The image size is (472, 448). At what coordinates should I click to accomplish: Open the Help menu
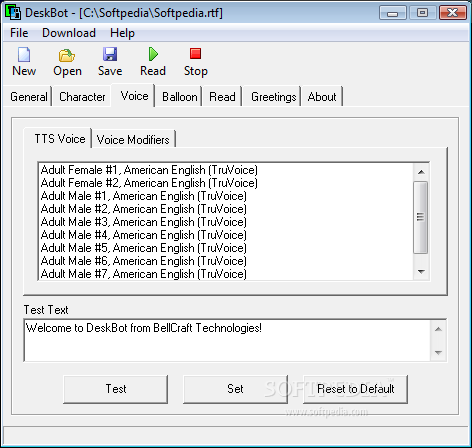[x=122, y=33]
